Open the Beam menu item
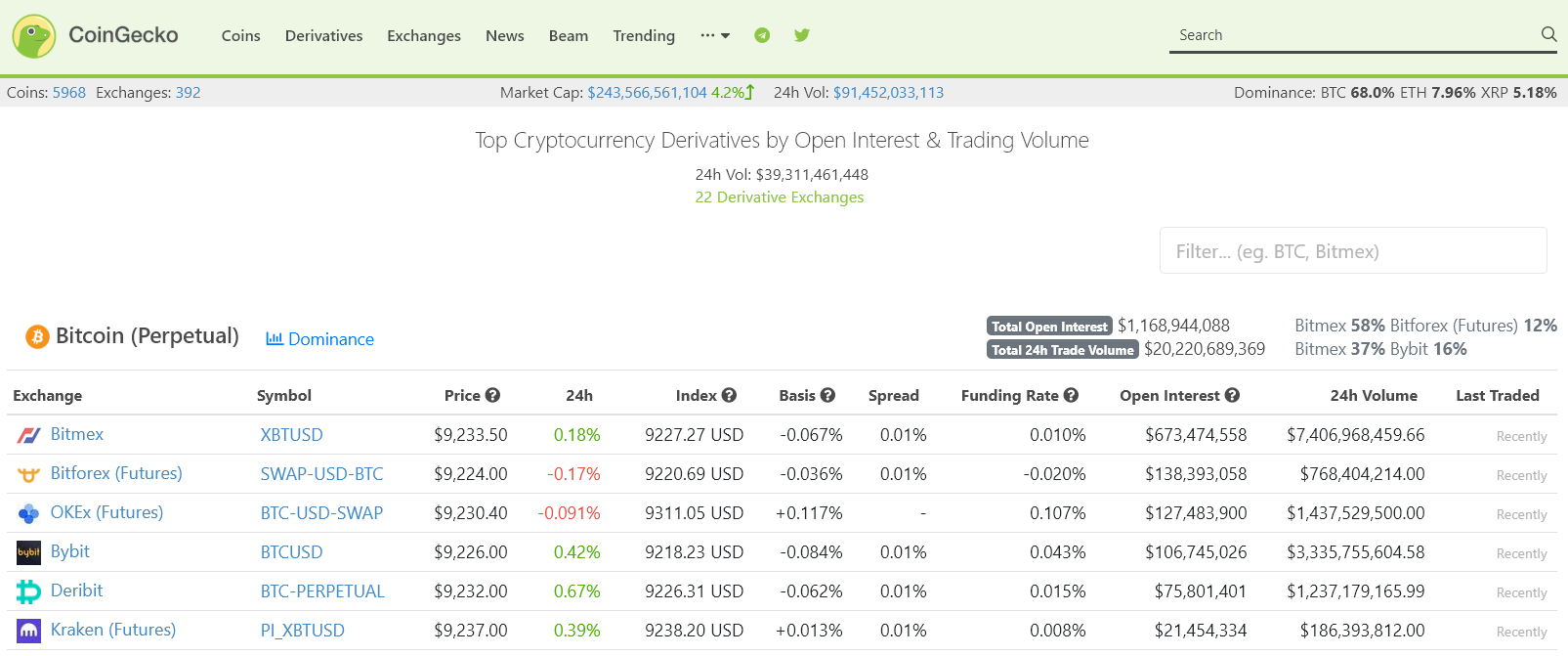 pos(569,35)
